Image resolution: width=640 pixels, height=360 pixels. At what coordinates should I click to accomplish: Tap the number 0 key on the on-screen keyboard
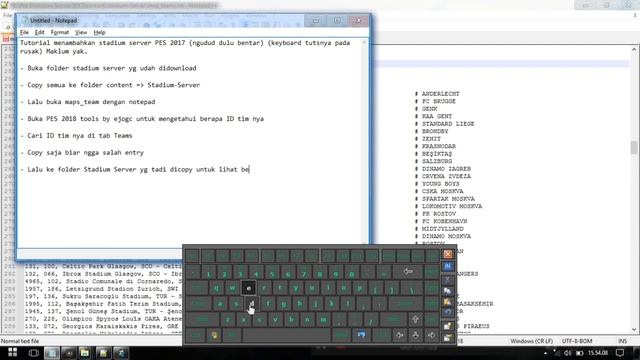coord(352,272)
